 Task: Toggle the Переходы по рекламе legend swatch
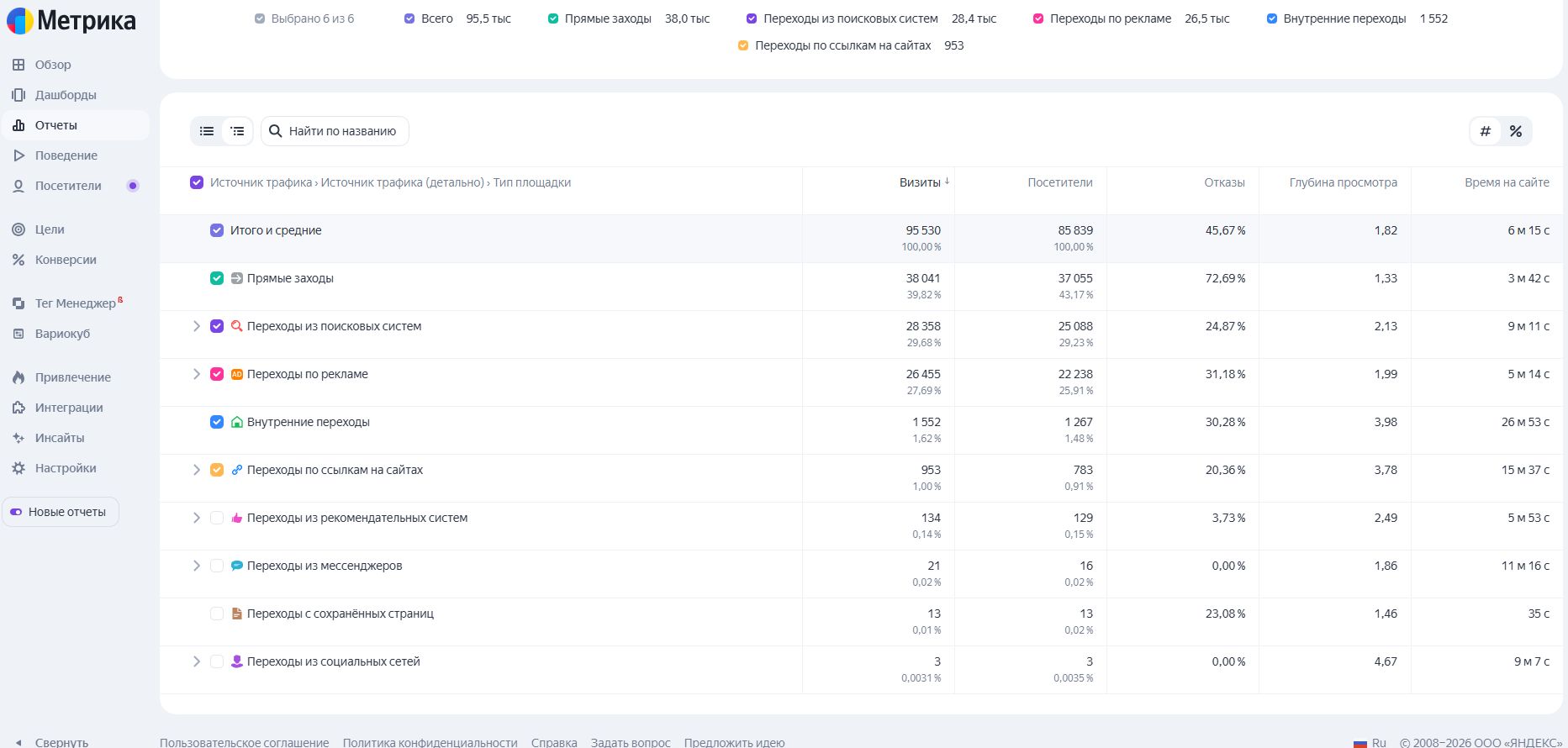click(1038, 18)
